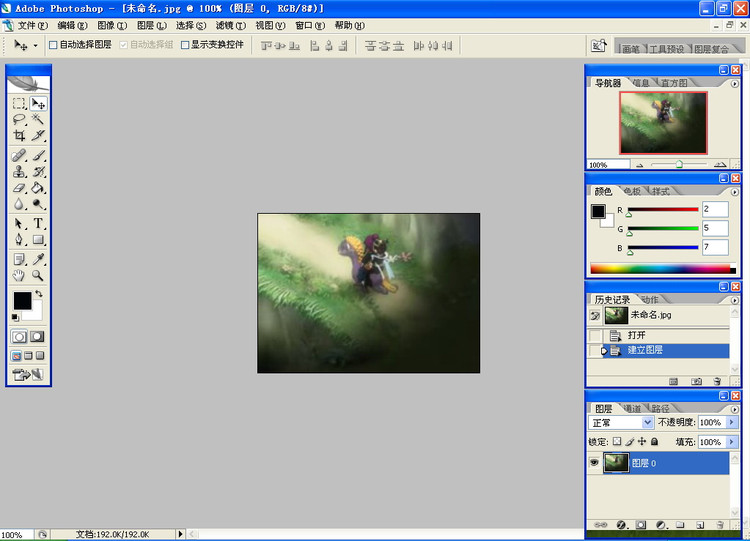Viewport: 750px width, 541px height.
Task: Open the 图像 menu
Action: click(x=112, y=25)
